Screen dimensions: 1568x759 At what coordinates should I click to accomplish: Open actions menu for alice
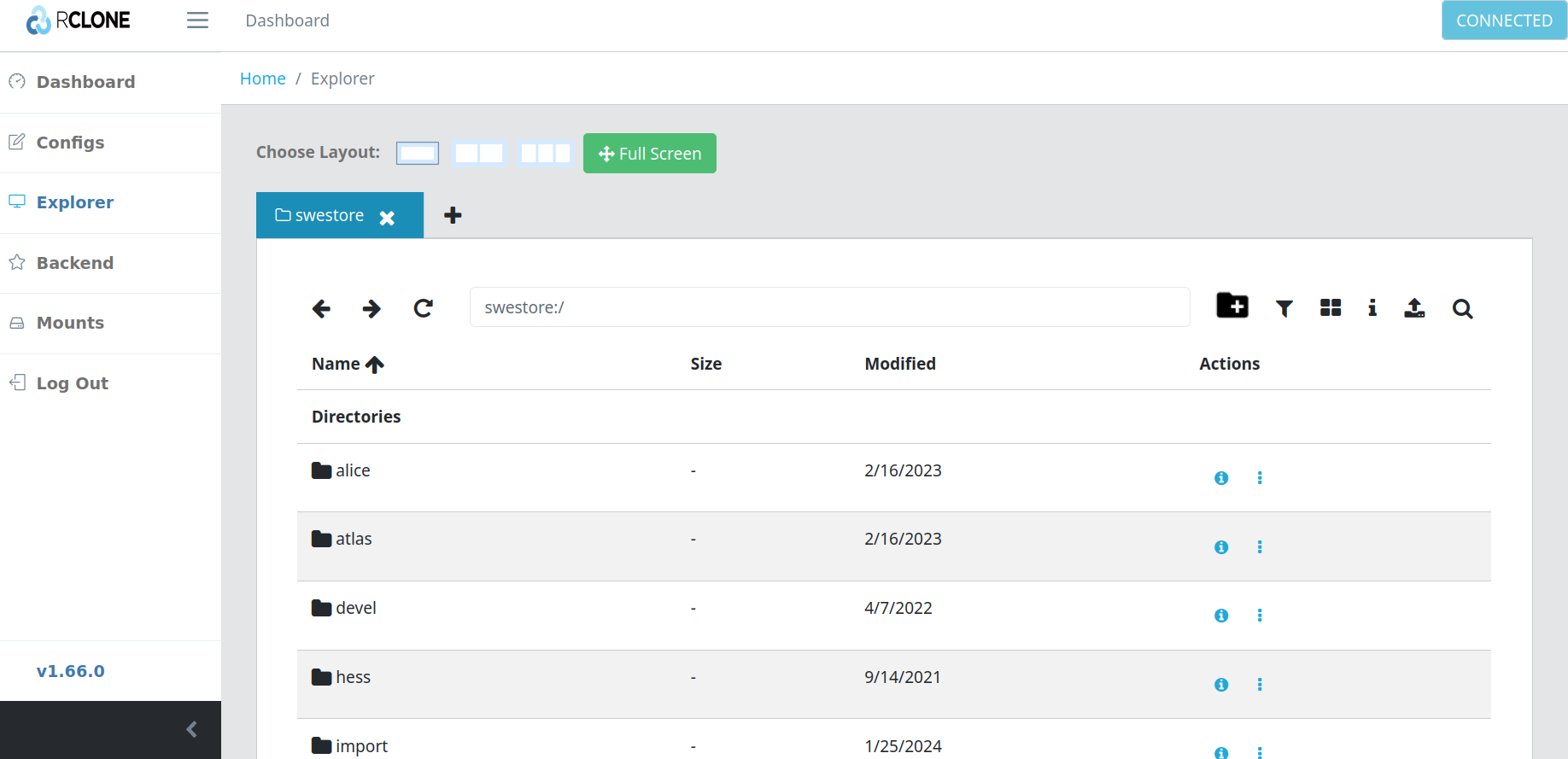(x=1260, y=478)
